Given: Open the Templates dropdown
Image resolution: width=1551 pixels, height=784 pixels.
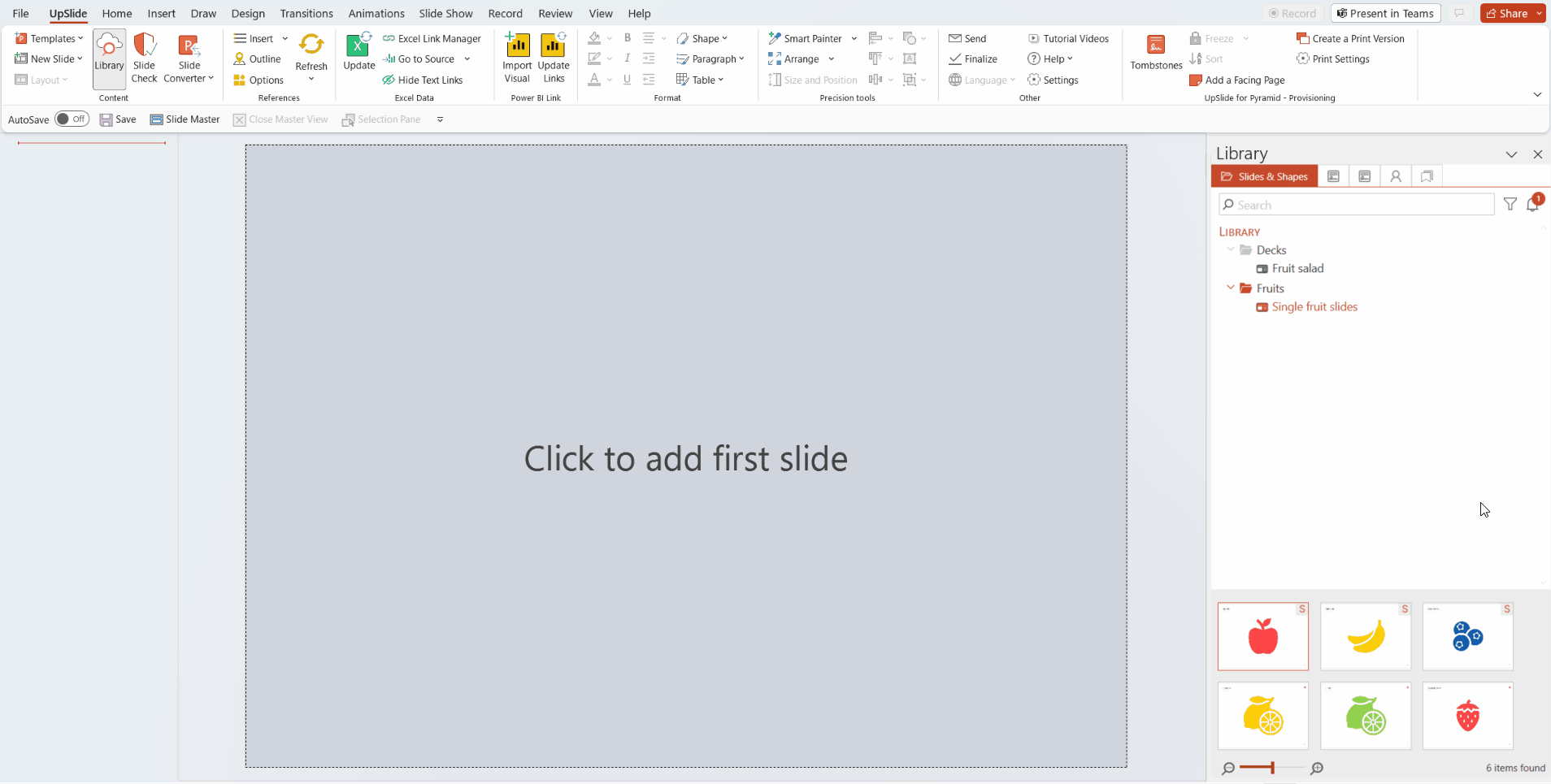Looking at the screenshot, I should point(49,38).
